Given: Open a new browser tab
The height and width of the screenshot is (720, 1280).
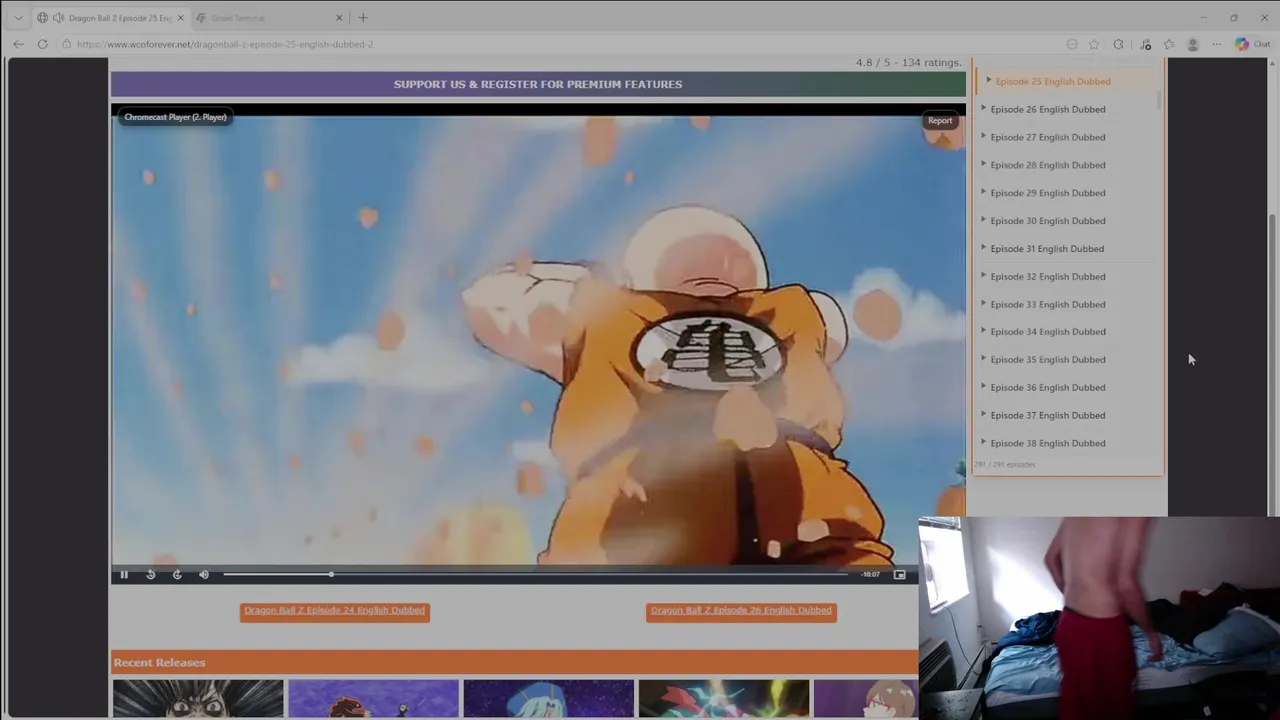Looking at the screenshot, I should [363, 18].
